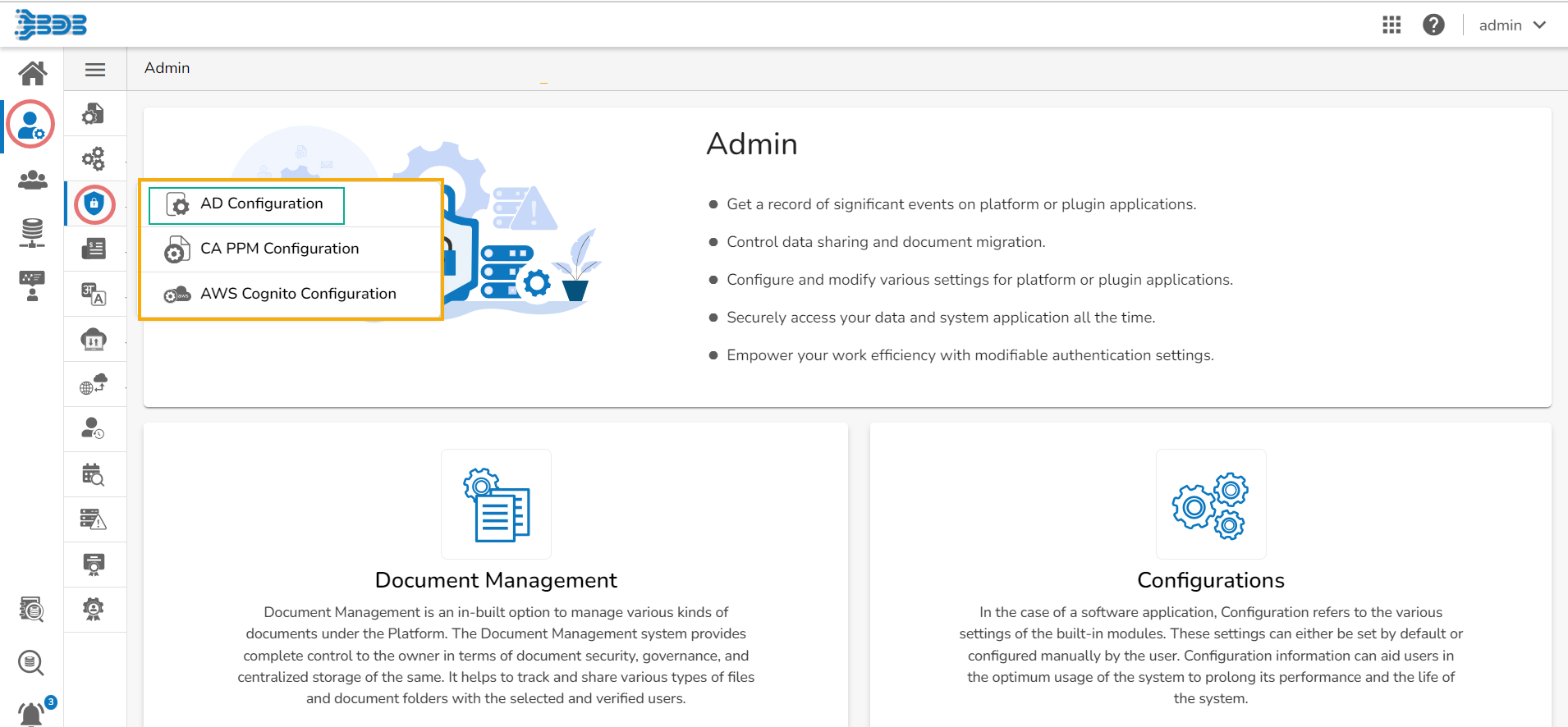
Task: Open the Document Management card heading
Action: [x=496, y=580]
